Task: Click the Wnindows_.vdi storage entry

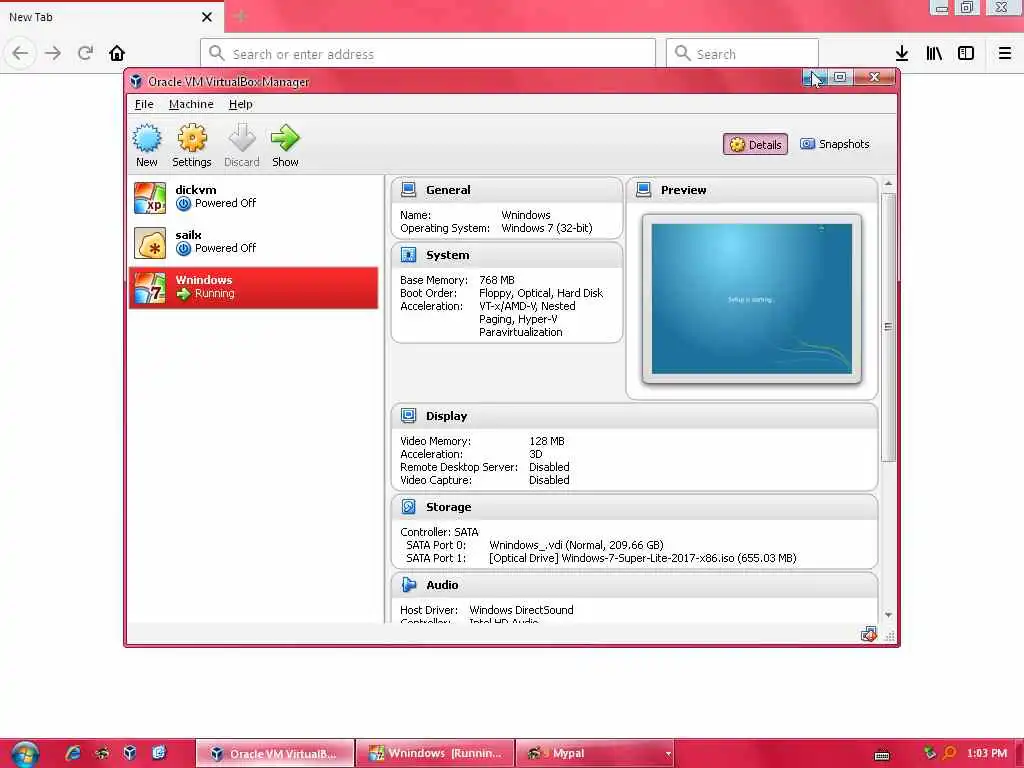Action: pyautogui.click(x=576, y=545)
